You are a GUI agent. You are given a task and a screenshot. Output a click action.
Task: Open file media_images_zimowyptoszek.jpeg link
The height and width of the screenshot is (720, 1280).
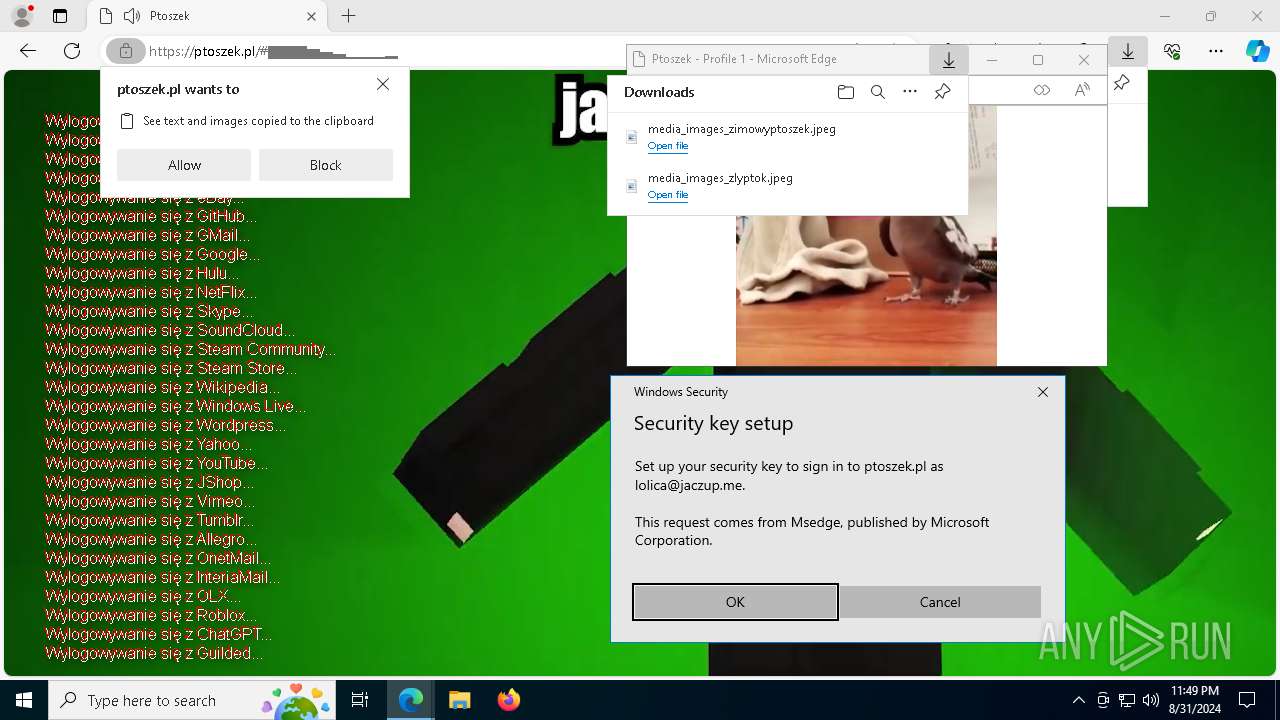pos(668,146)
